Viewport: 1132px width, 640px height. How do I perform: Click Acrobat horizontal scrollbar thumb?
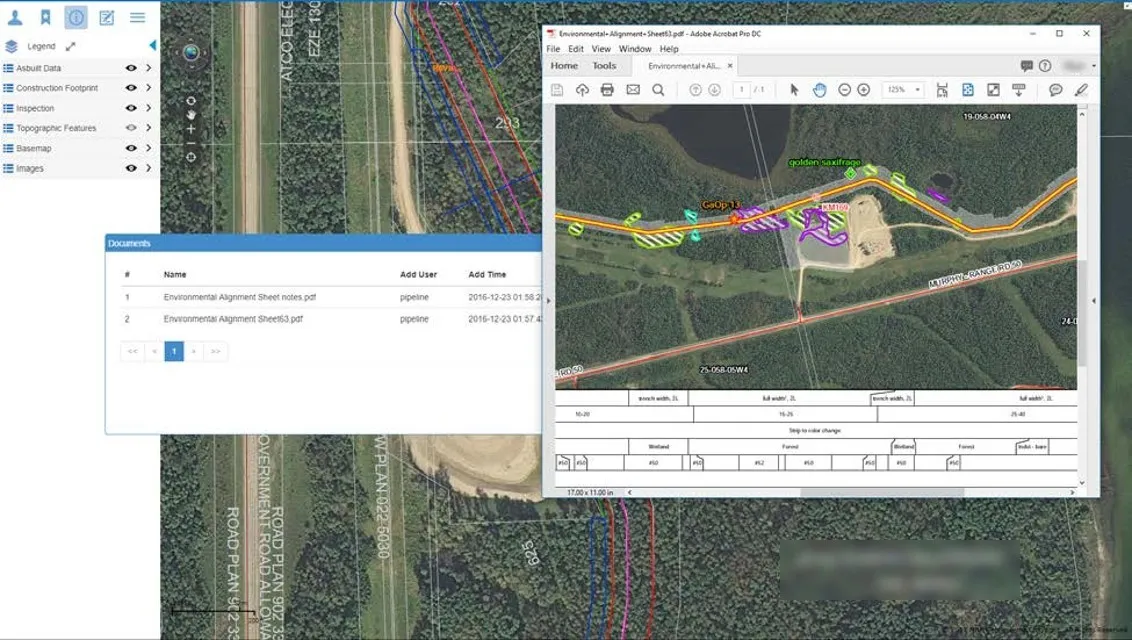pos(882,492)
